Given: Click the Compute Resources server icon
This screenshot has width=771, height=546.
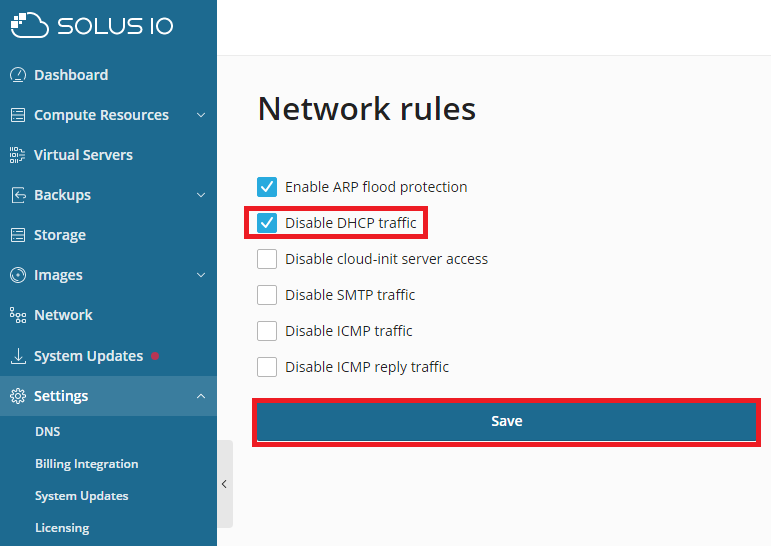Looking at the screenshot, I should [x=18, y=115].
